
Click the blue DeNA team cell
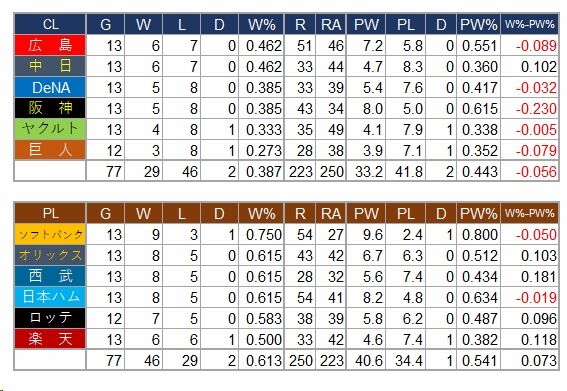pyautogui.click(x=50, y=87)
